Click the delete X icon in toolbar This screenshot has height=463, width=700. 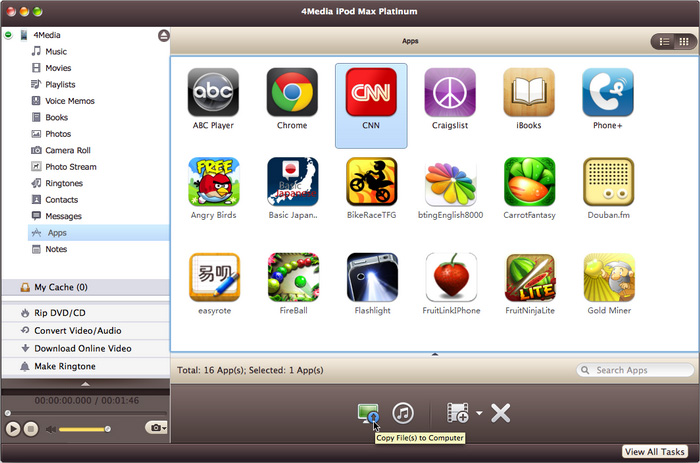501,413
